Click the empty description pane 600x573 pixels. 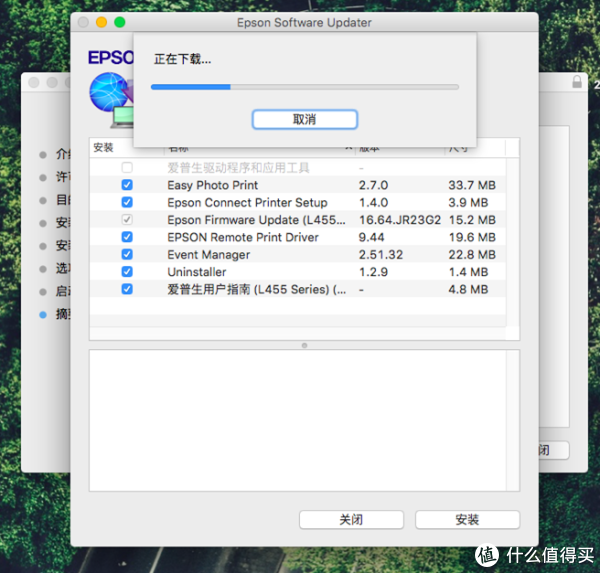(x=304, y=420)
